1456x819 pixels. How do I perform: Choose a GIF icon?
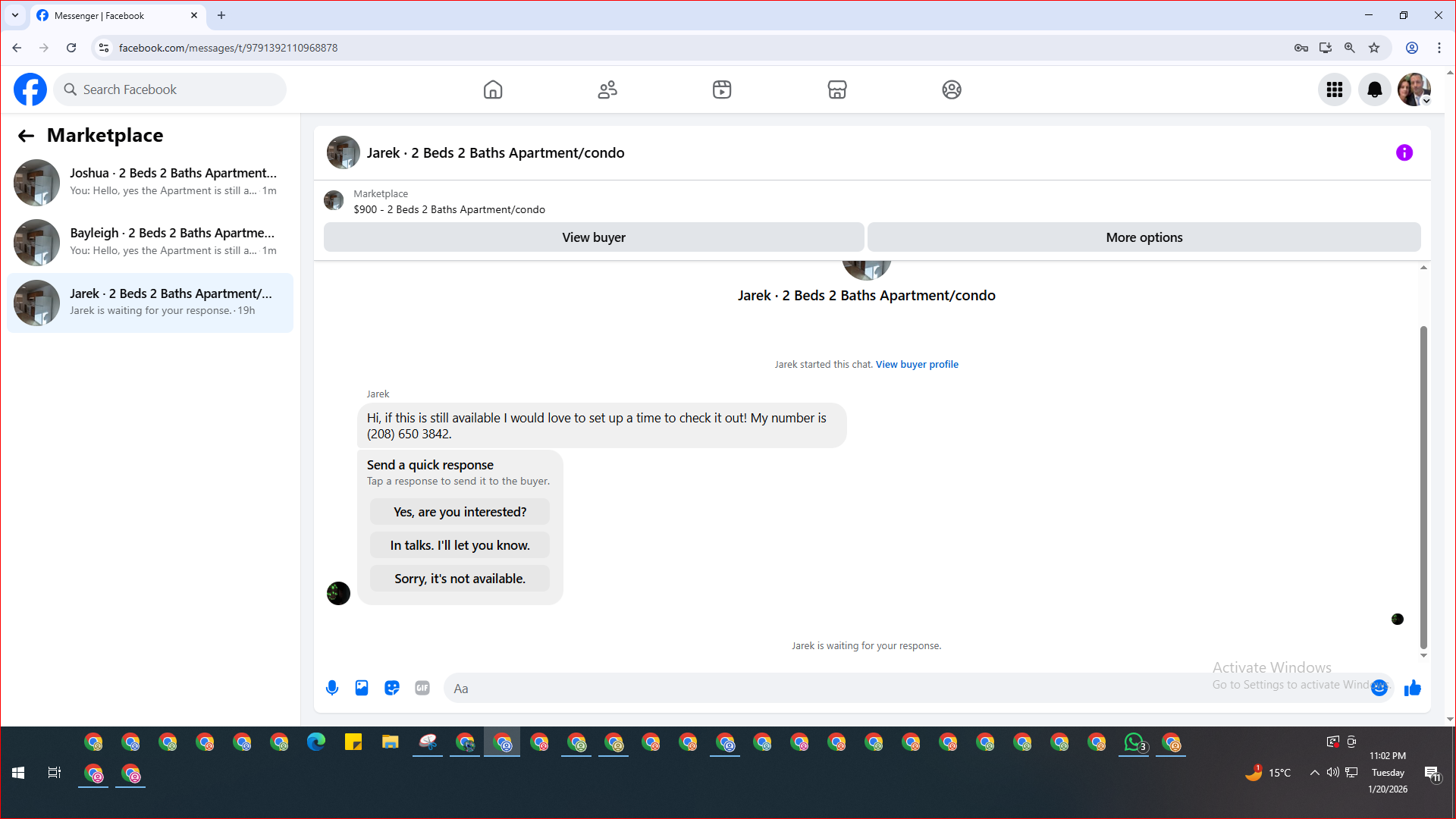coord(422,688)
